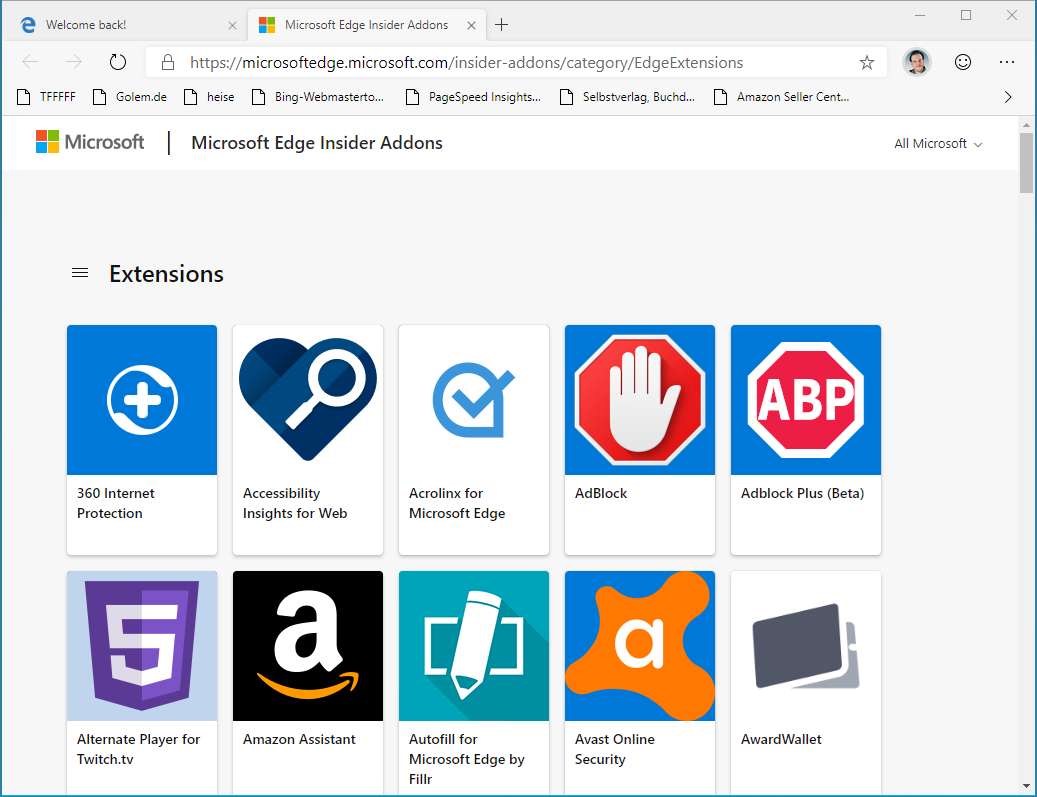Click the 'AdBlock' title text

pyautogui.click(x=601, y=493)
